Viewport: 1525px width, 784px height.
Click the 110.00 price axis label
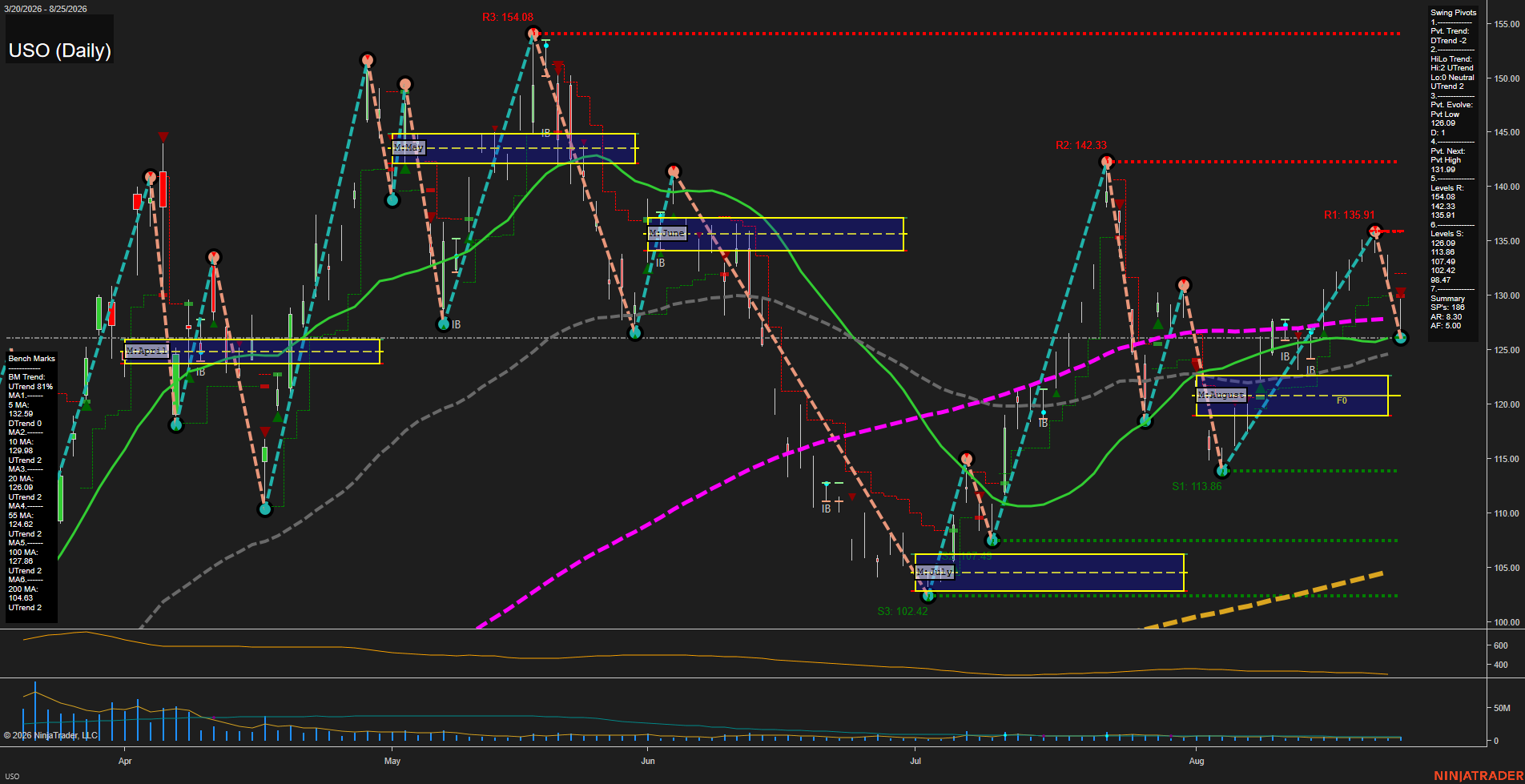tap(1507, 513)
